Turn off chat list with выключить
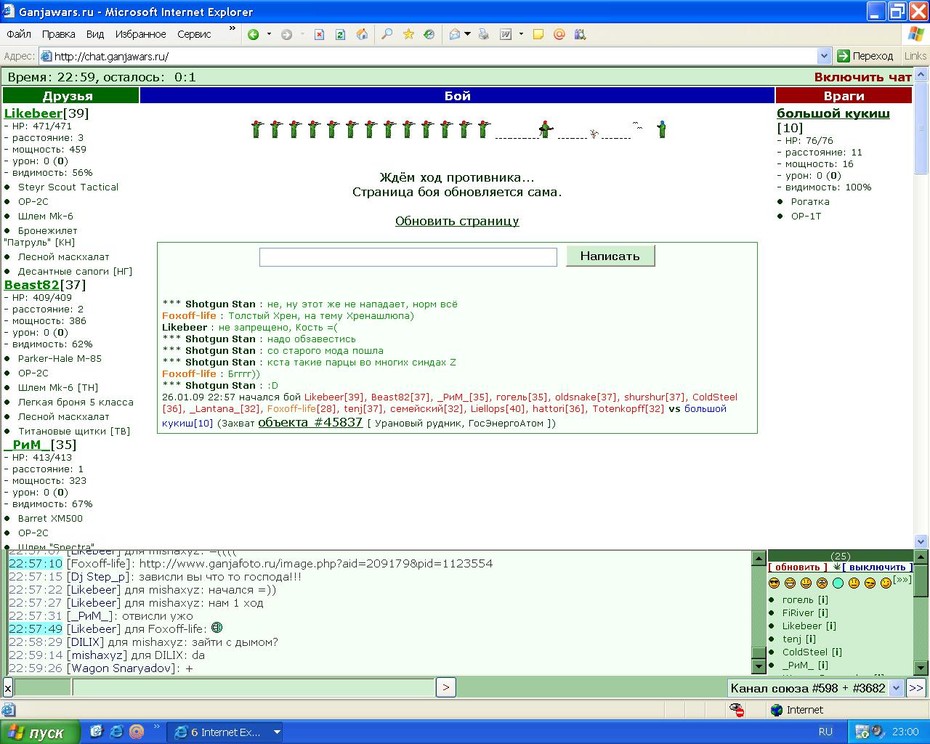Screen dimensions: 930x744 [x=877, y=567]
